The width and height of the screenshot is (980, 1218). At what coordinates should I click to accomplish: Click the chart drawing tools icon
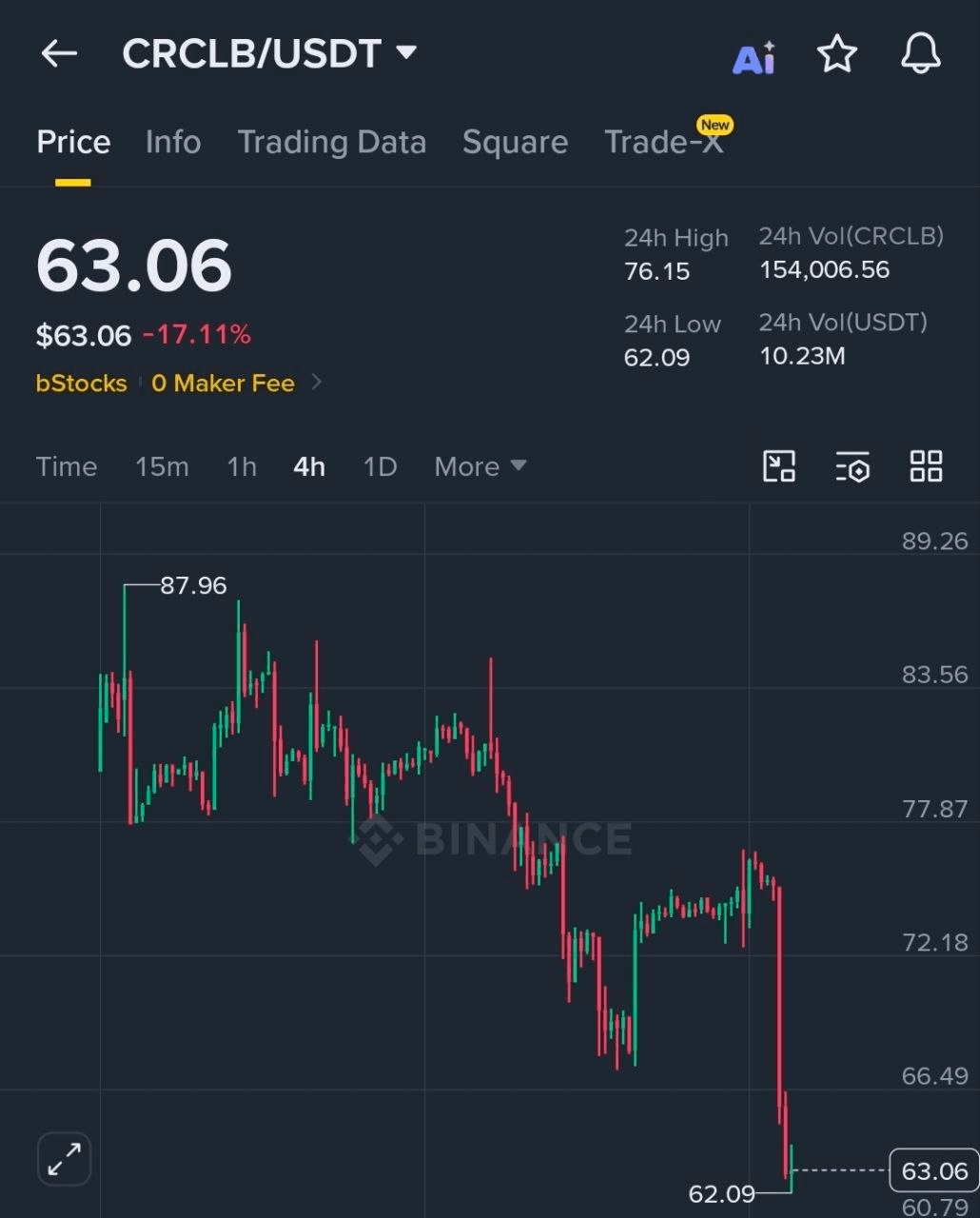coord(779,466)
